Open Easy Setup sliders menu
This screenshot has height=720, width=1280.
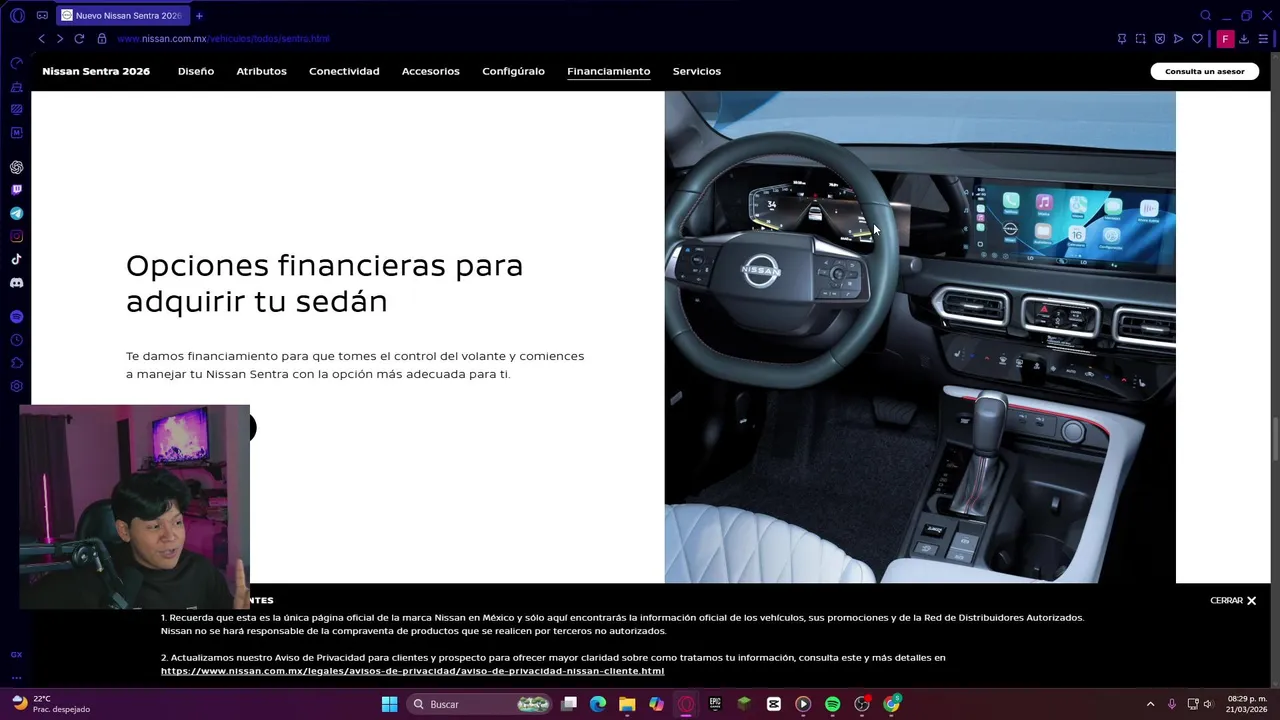coord(1263,39)
